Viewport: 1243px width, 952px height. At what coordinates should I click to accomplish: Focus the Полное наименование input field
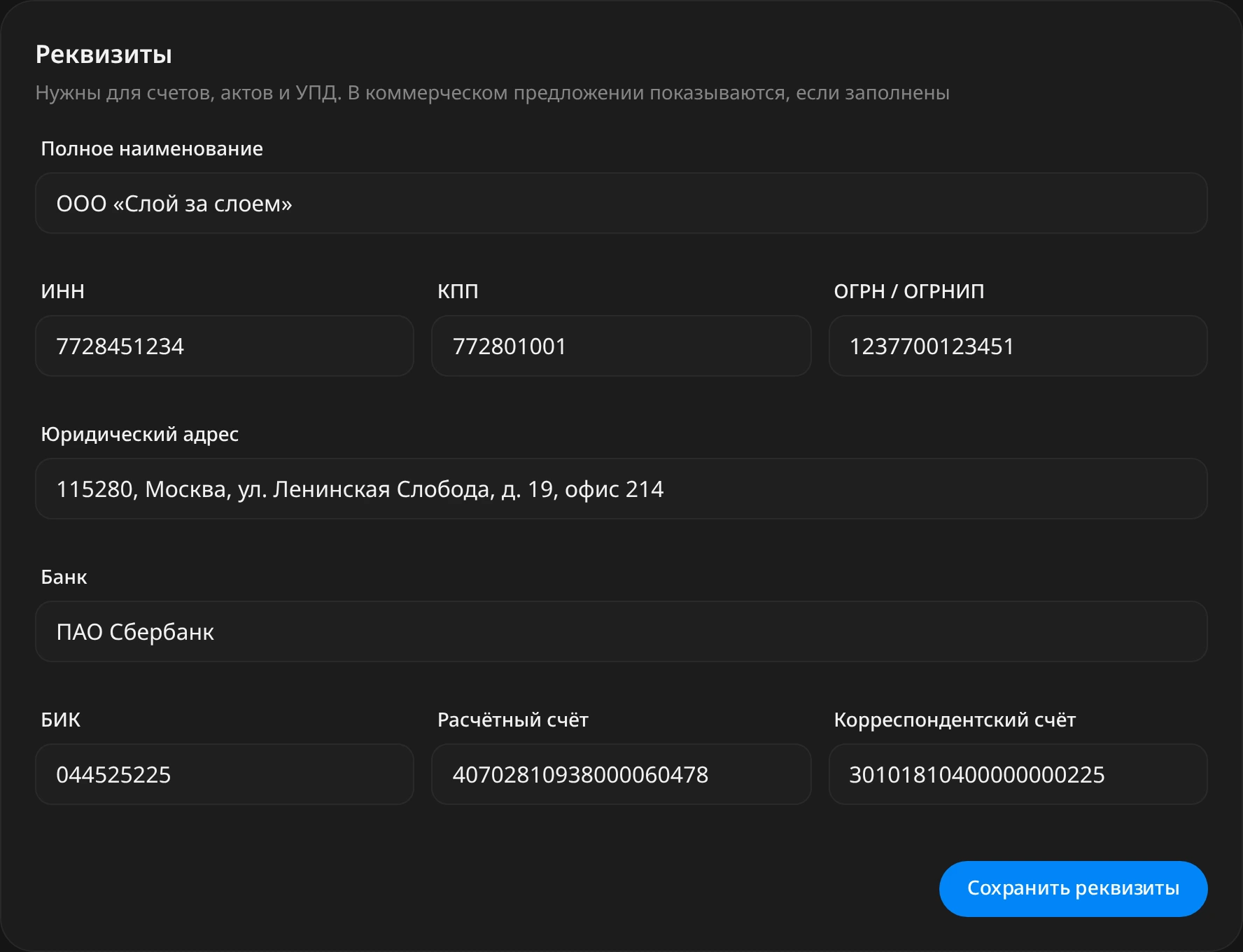pos(621,203)
